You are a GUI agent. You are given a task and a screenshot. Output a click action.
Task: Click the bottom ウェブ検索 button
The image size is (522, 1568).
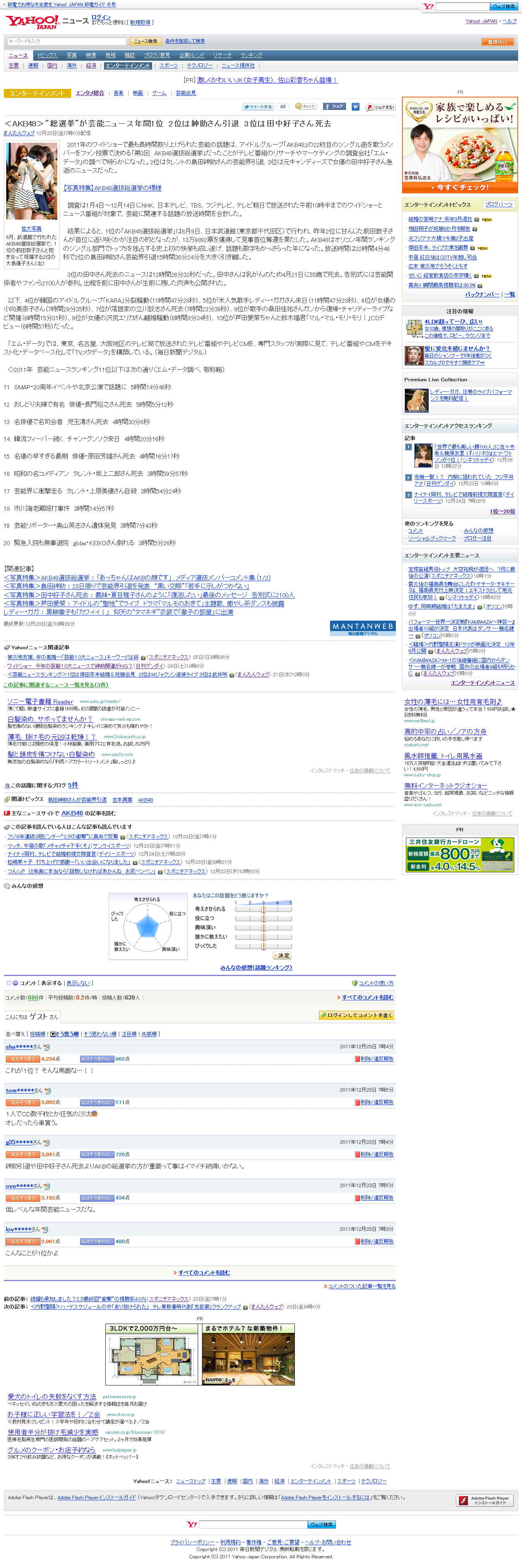[321, 1524]
